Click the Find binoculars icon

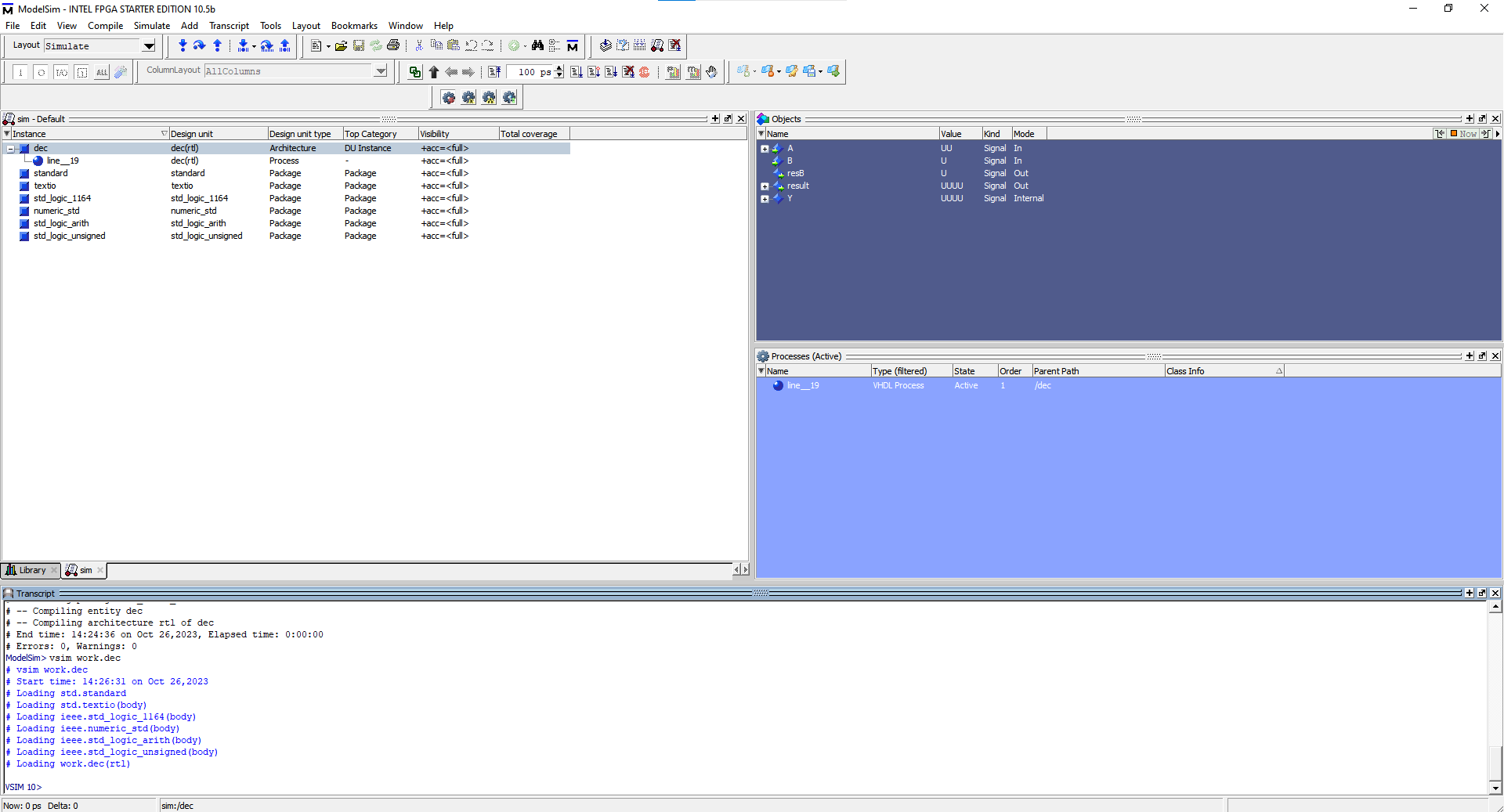coord(537,46)
